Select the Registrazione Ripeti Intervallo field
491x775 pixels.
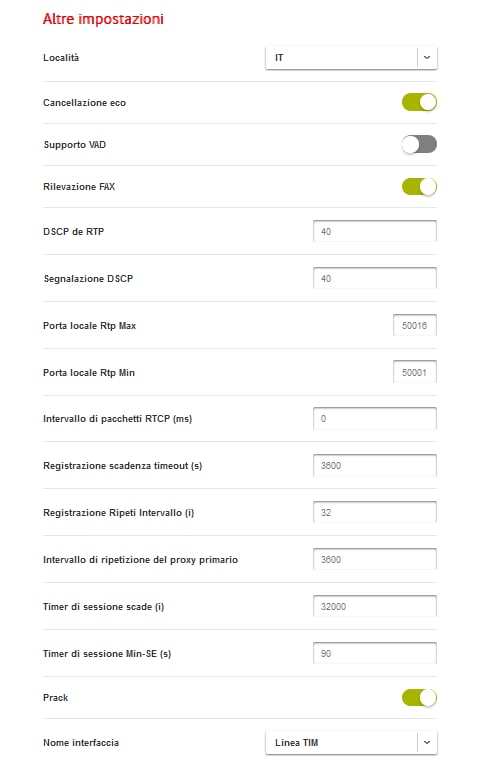tap(375, 513)
